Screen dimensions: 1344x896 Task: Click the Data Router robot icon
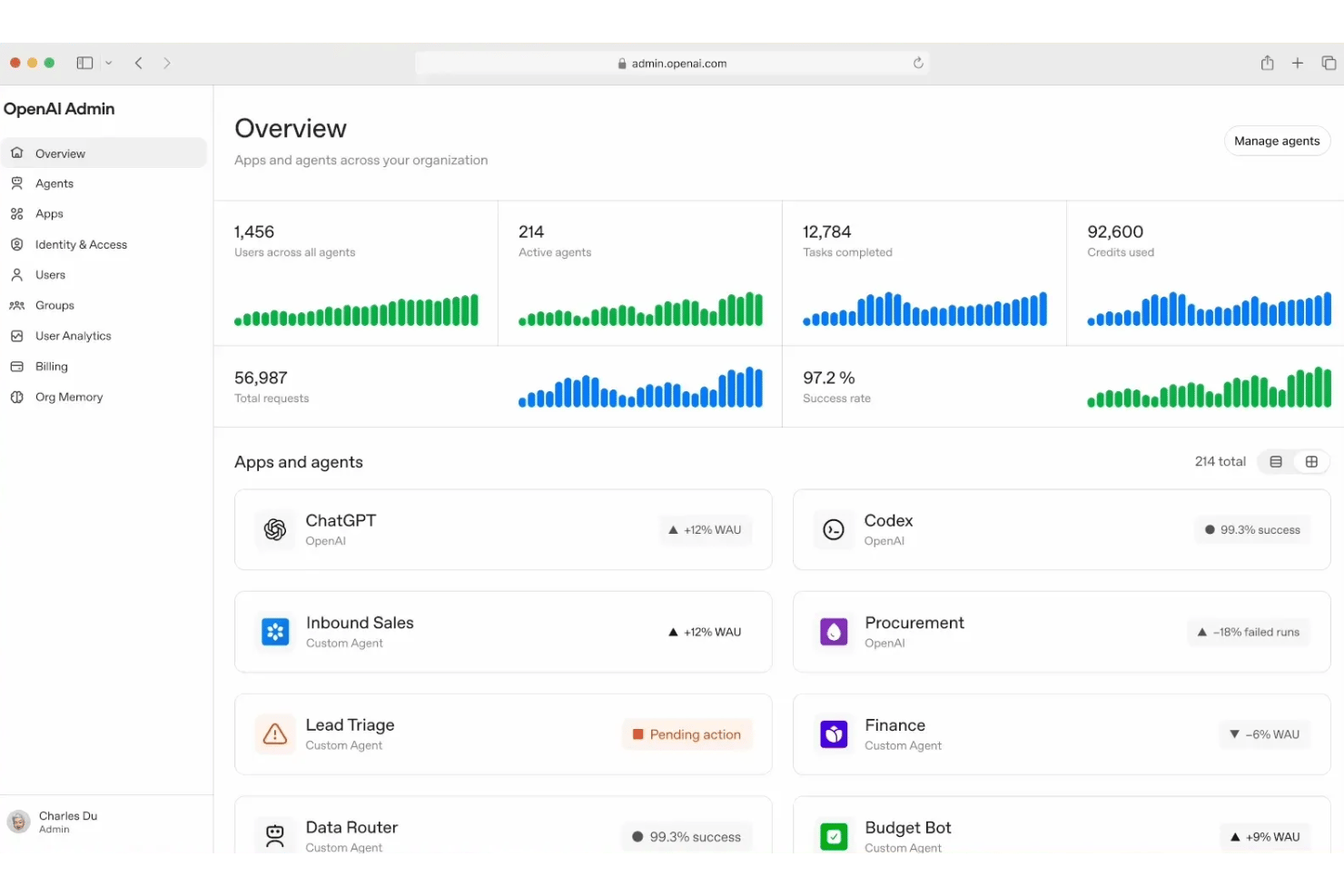[275, 836]
